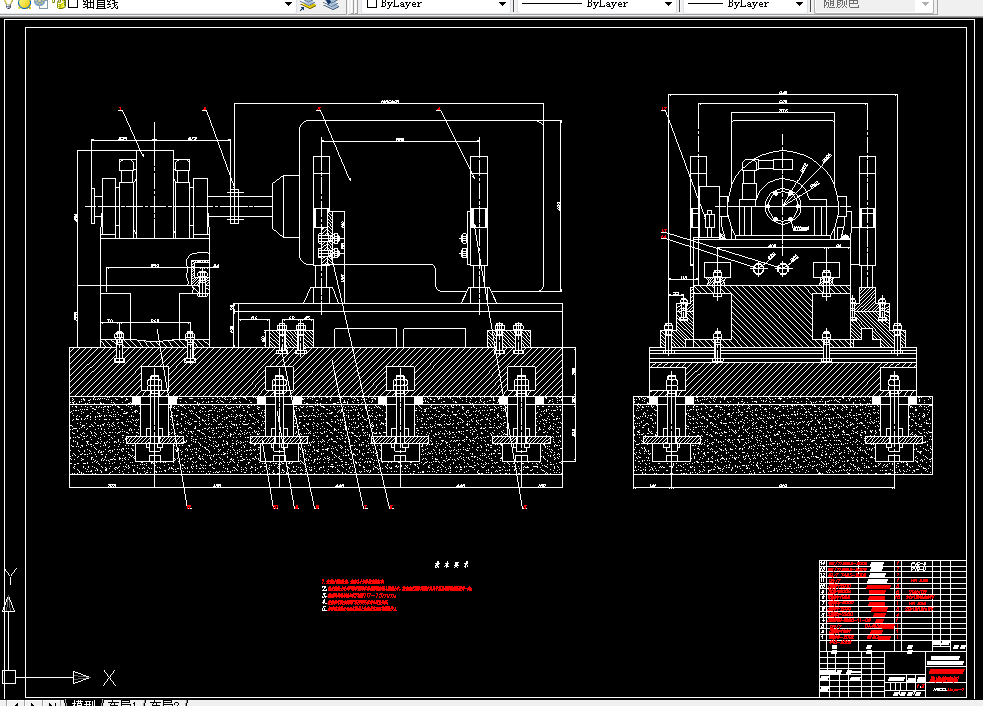Switch to the 模型 model tab

(82, 702)
